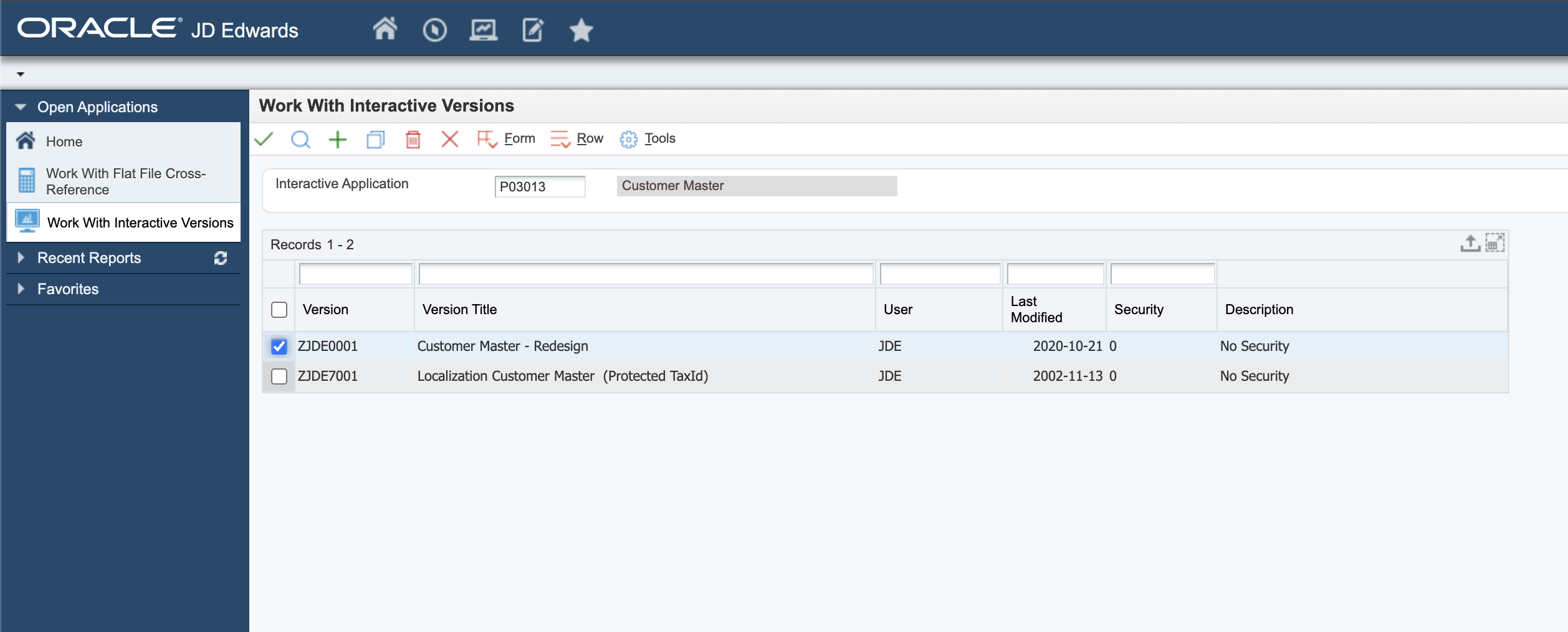
Task: Toggle the select-all checkbox in grid header
Action: (x=279, y=310)
